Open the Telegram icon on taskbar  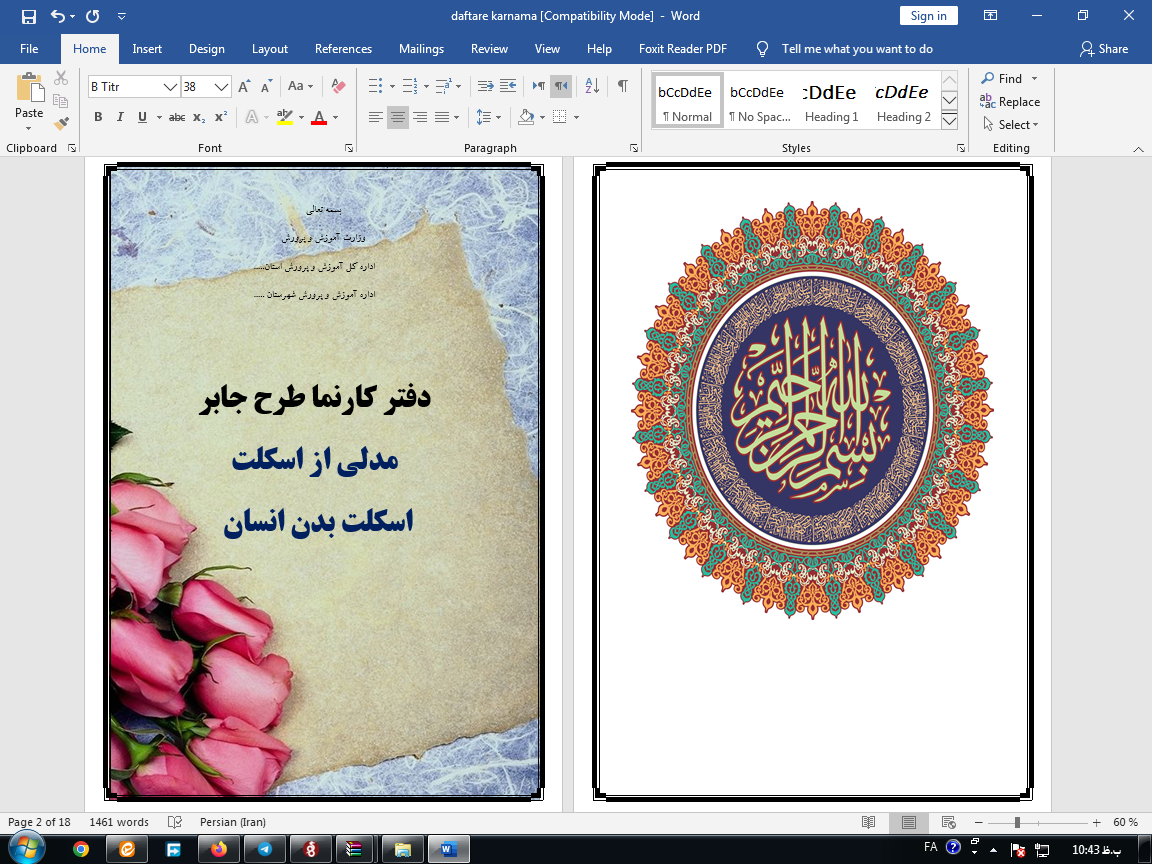263,847
